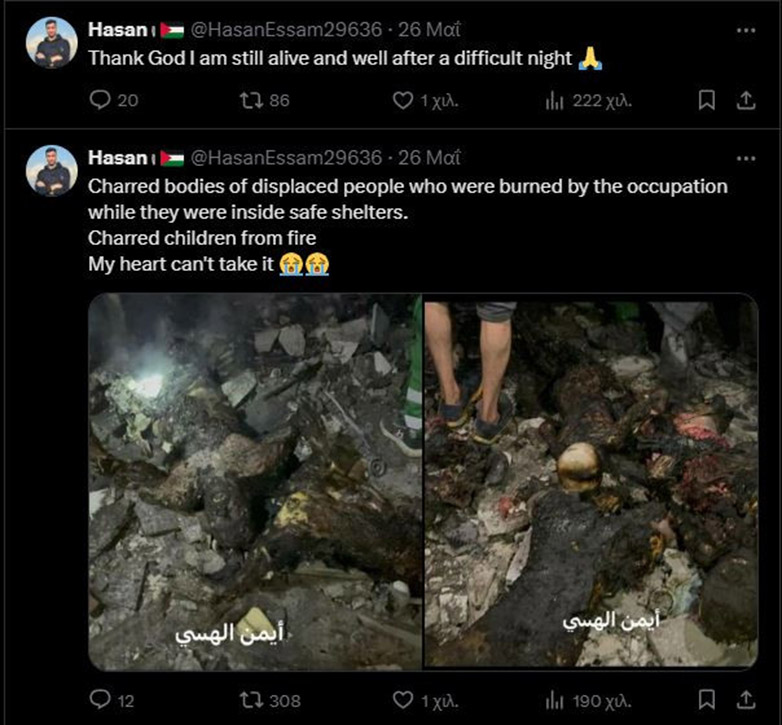The image size is (782, 725).
Task: Bookmark the tweet with two attached photos
Action: point(706,700)
